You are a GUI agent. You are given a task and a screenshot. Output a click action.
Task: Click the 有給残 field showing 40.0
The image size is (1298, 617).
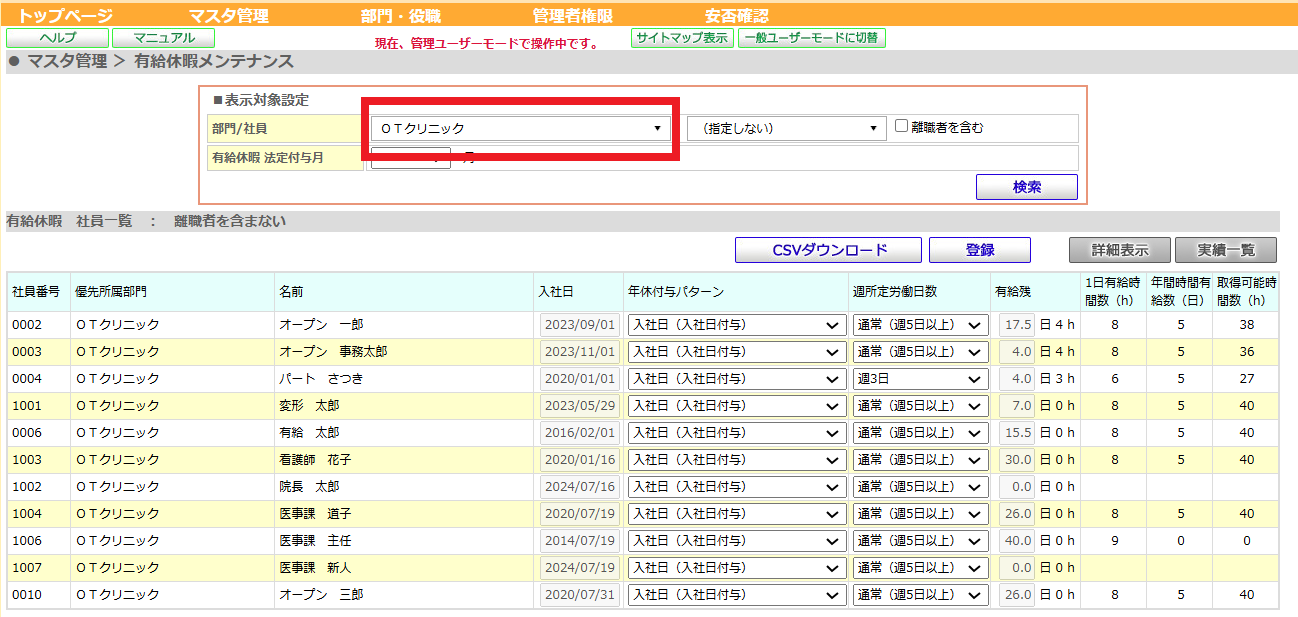[x=1017, y=541]
